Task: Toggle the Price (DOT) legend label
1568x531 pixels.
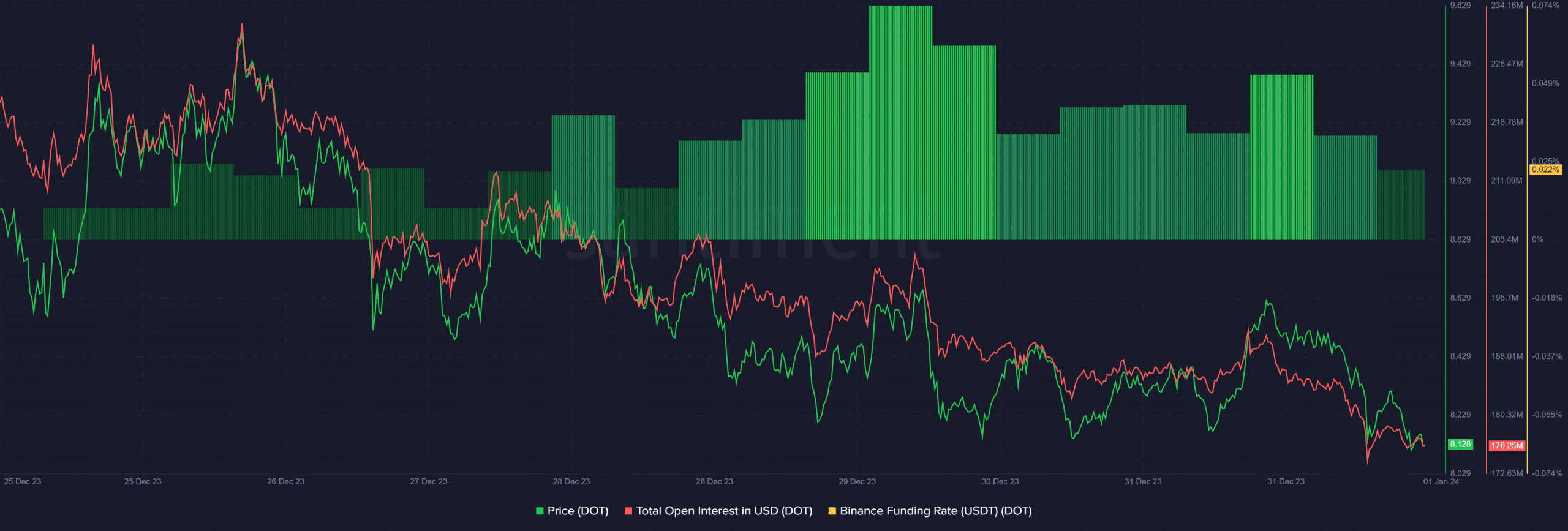Action: [578, 511]
